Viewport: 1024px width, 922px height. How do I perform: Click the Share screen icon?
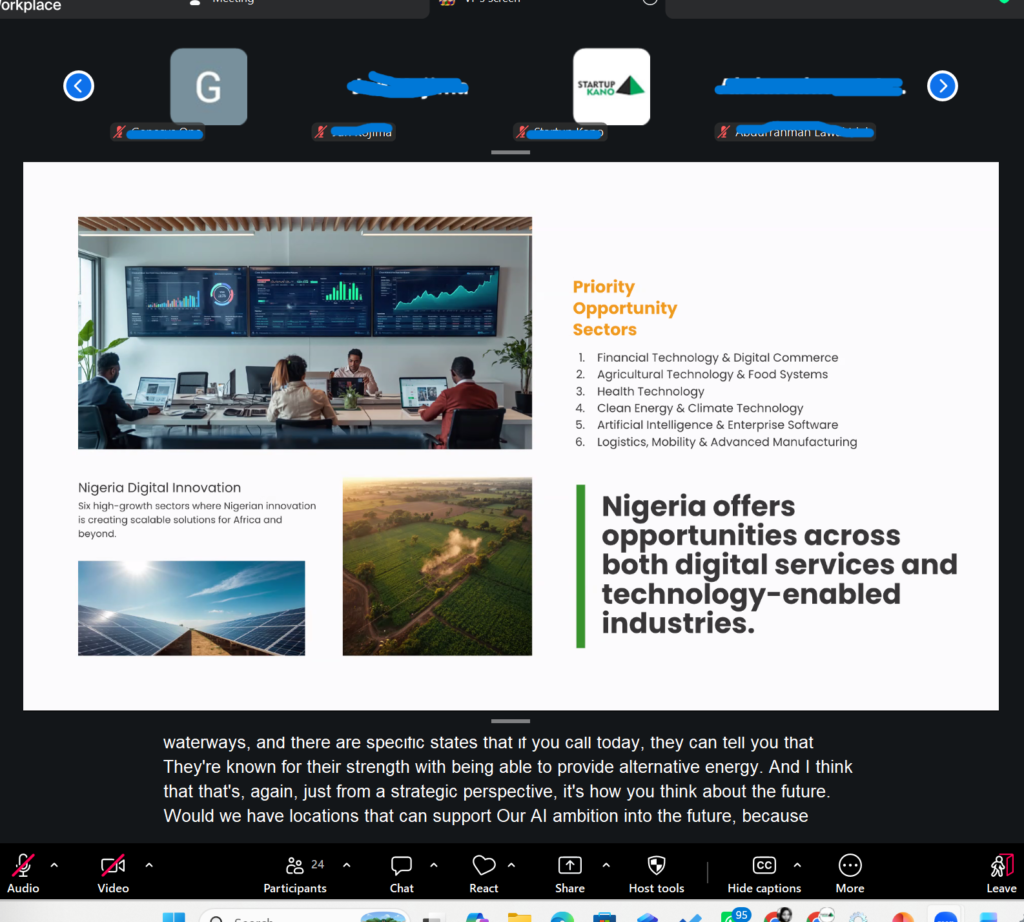(569, 866)
